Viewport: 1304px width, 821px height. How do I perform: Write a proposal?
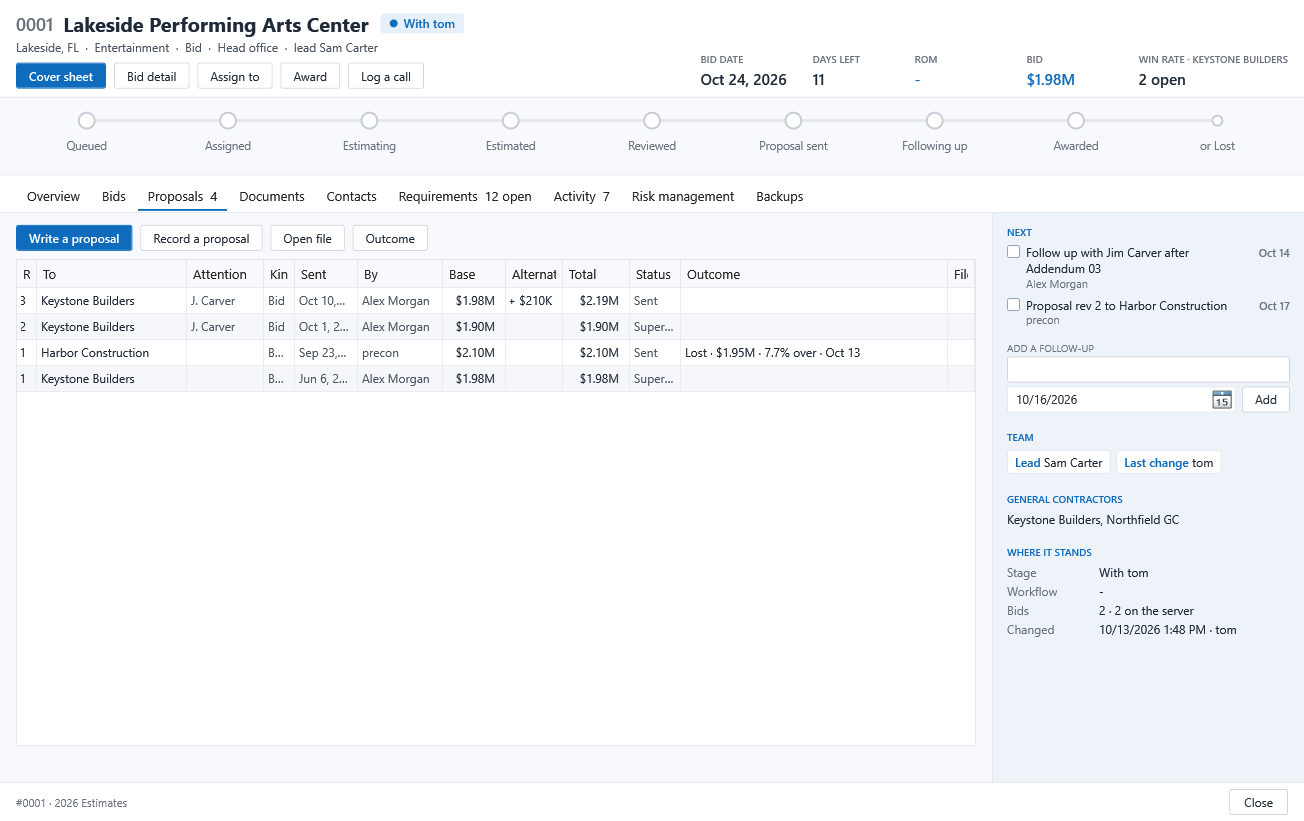(74, 239)
